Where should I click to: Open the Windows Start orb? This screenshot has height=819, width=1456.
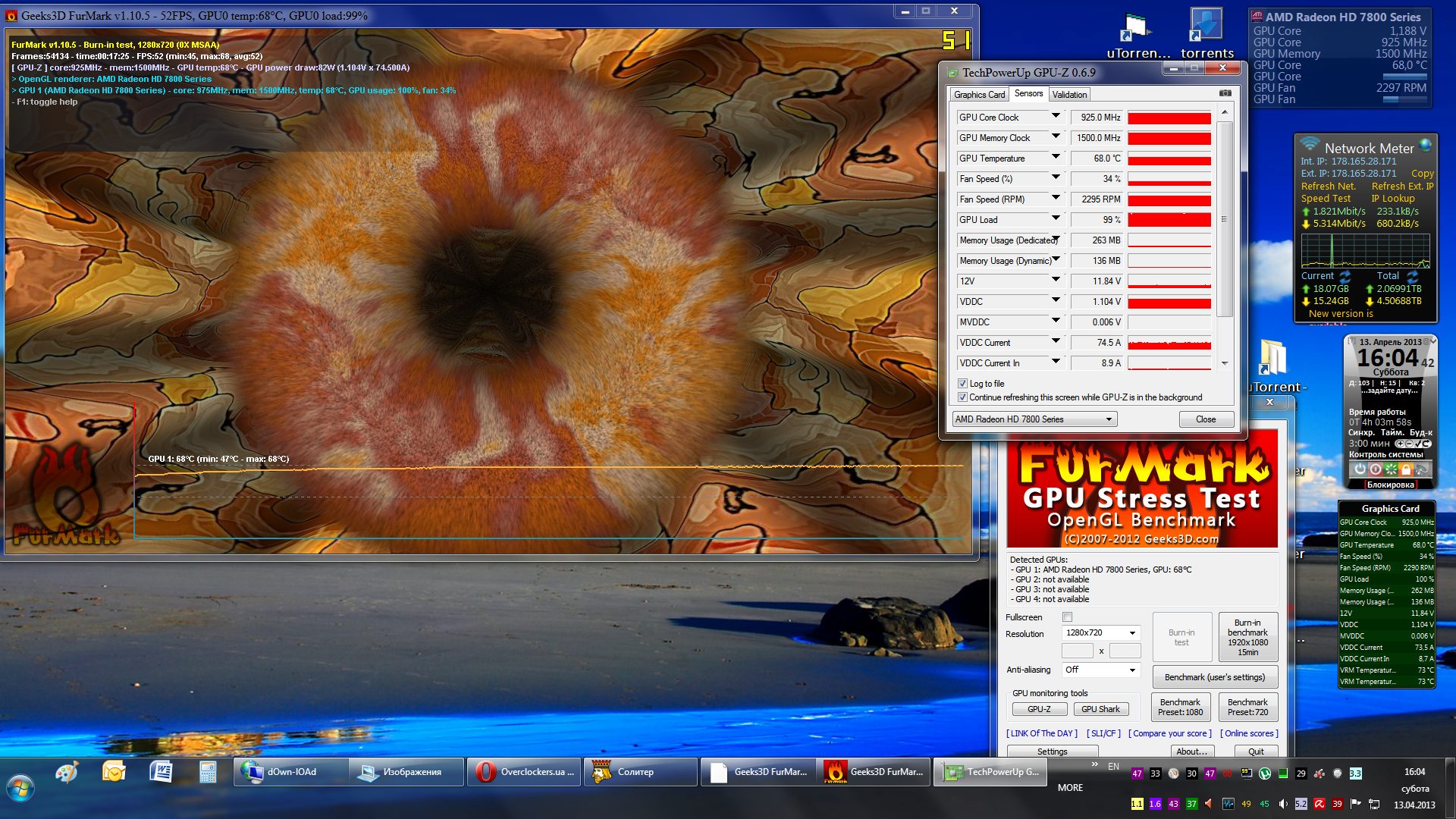20,788
